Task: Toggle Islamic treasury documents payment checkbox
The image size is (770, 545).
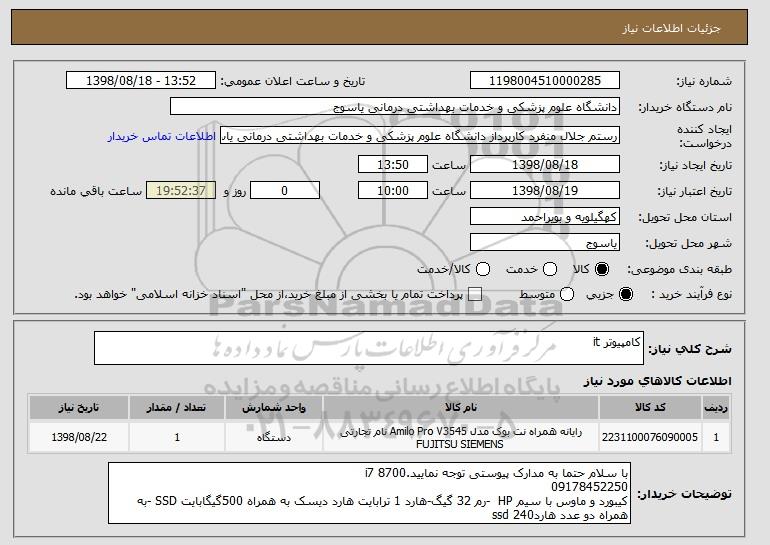Action: 475,294
